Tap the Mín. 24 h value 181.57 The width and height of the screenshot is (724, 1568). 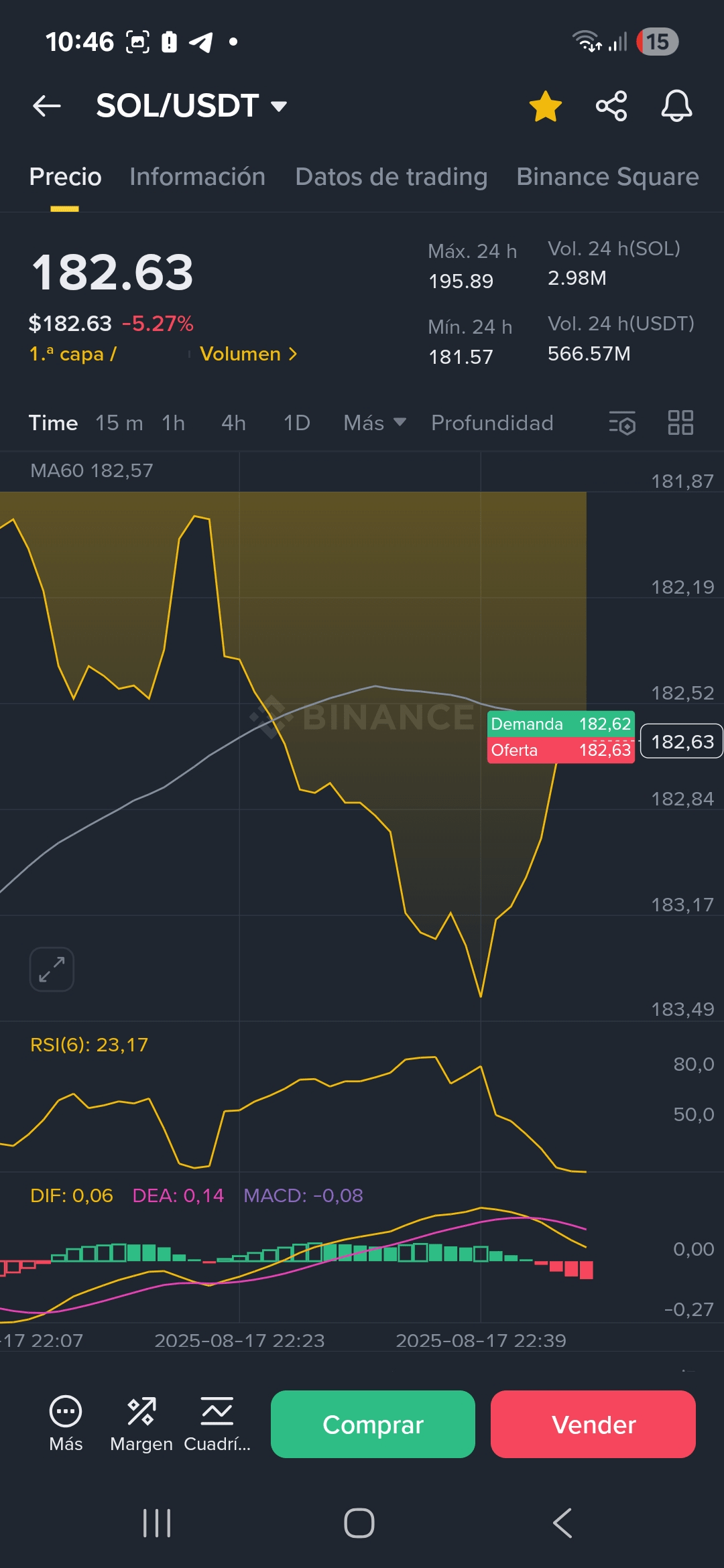pyautogui.click(x=461, y=356)
